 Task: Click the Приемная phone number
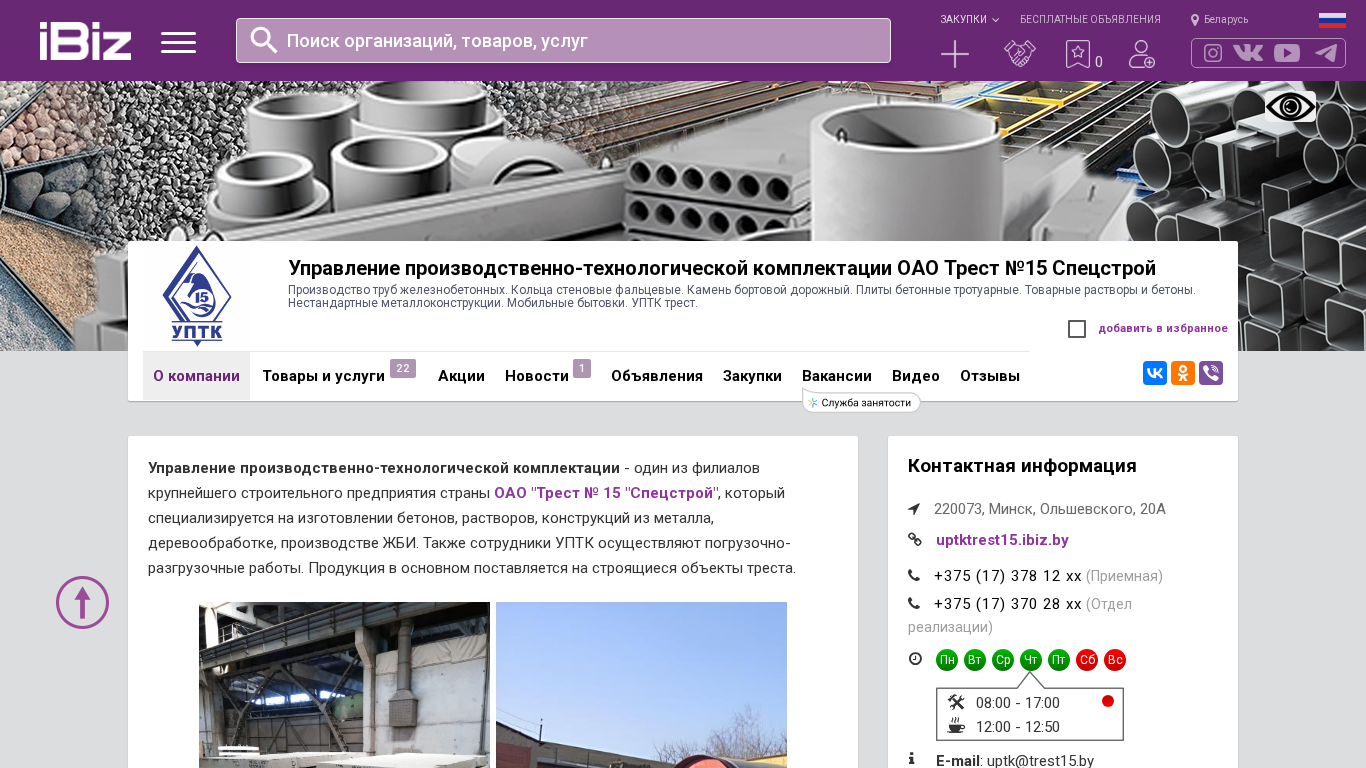(x=1008, y=576)
